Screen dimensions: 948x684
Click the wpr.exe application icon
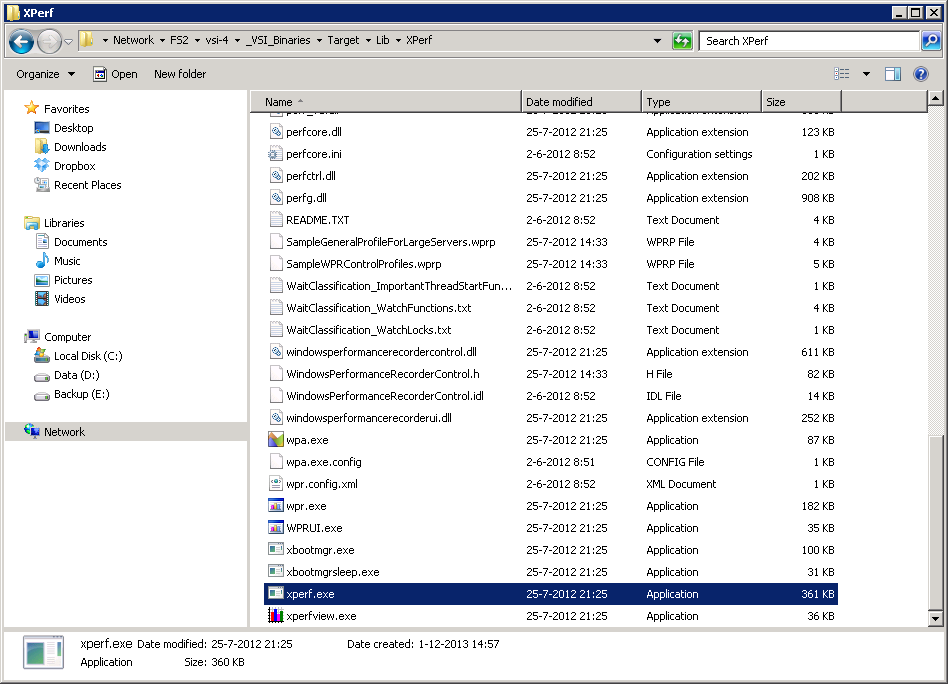[276, 506]
